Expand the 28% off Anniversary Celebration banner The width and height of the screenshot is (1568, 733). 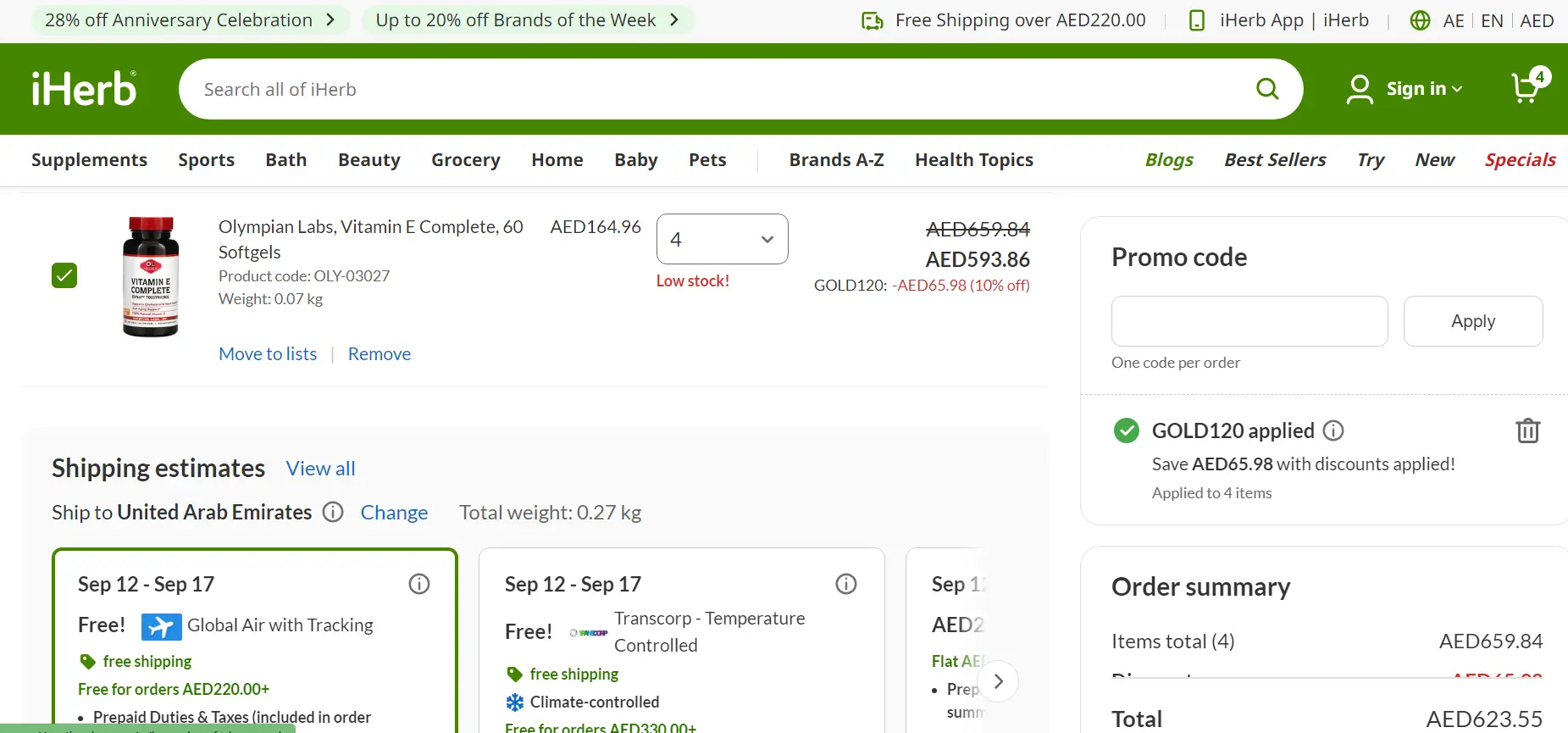click(191, 20)
